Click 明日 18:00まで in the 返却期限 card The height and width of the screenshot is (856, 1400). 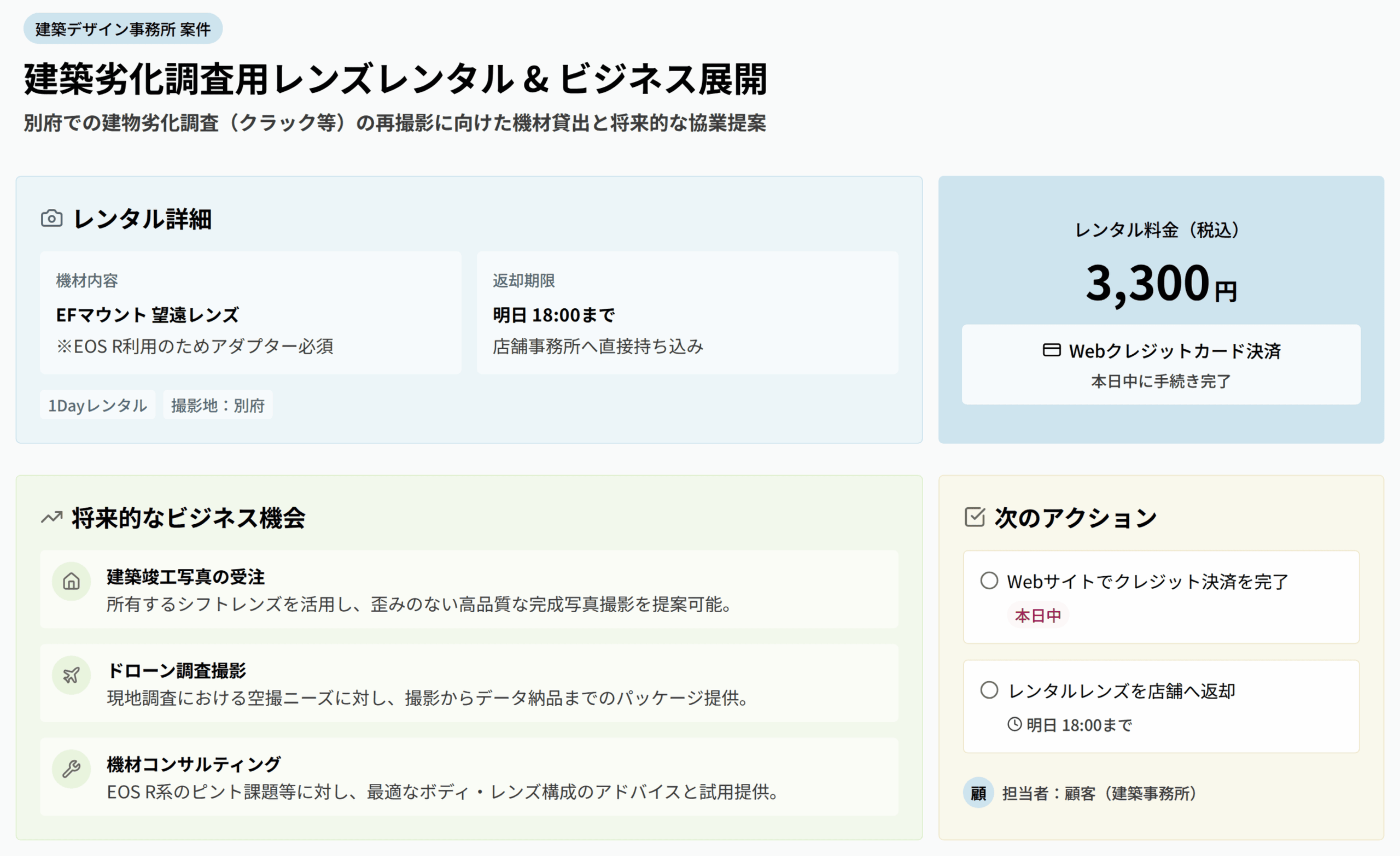click(x=554, y=315)
